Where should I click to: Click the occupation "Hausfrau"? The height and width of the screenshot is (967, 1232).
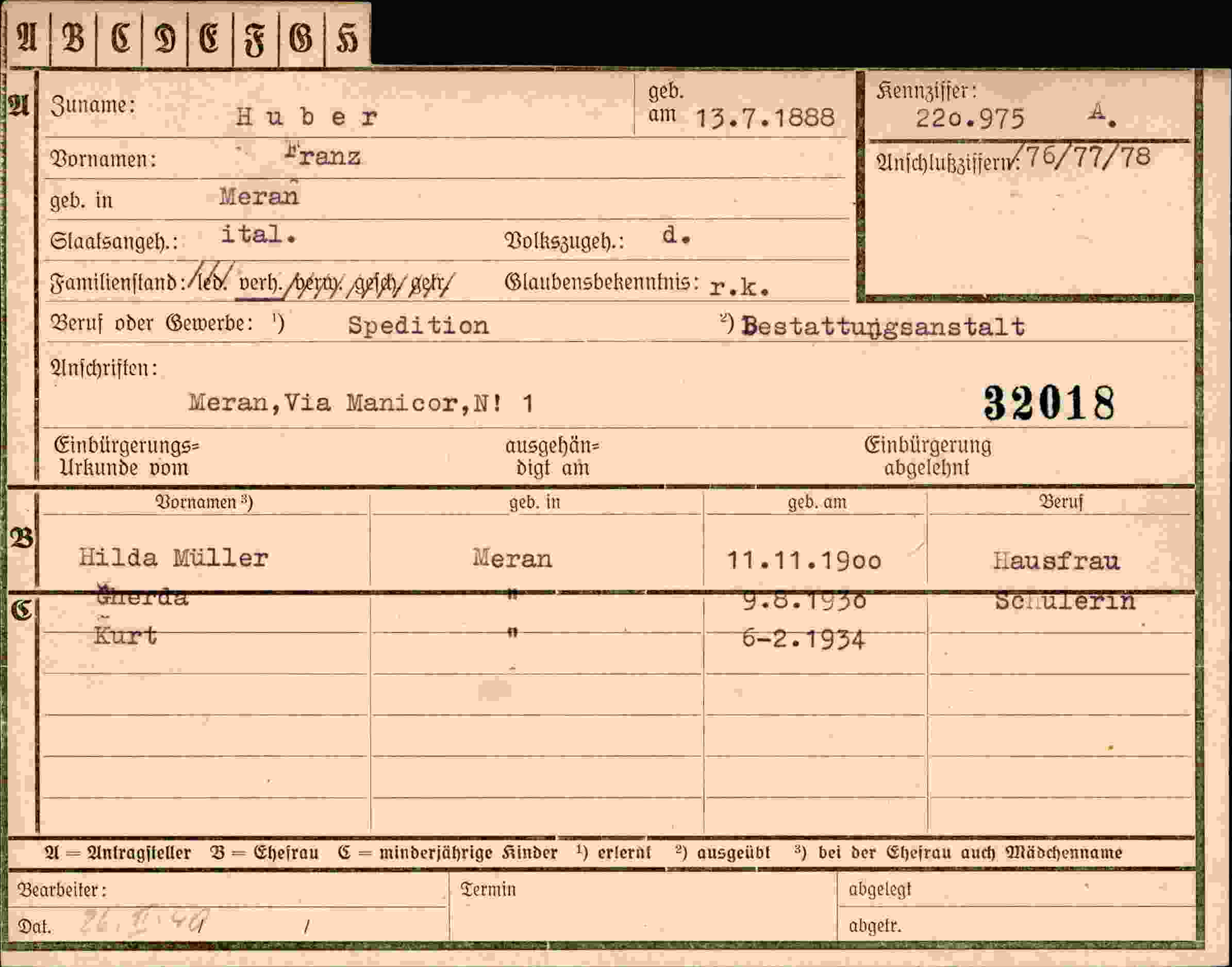click(x=1057, y=560)
